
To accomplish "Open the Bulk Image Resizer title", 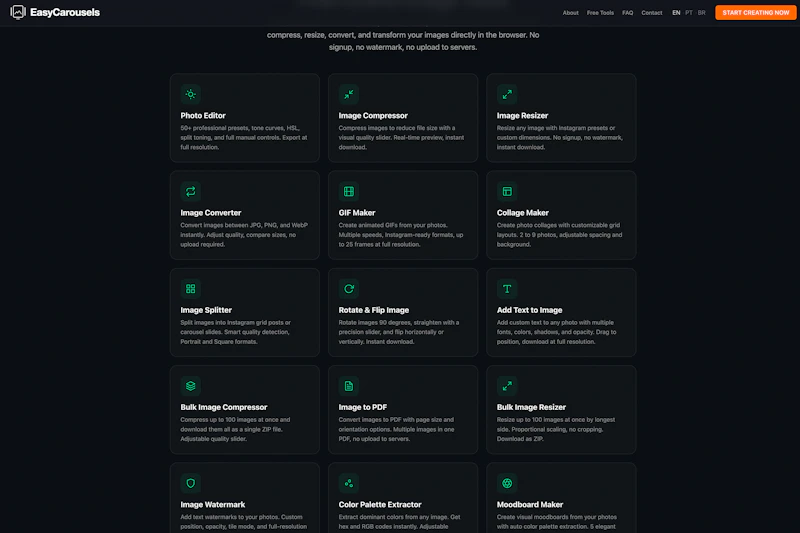I will click(531, 407).
